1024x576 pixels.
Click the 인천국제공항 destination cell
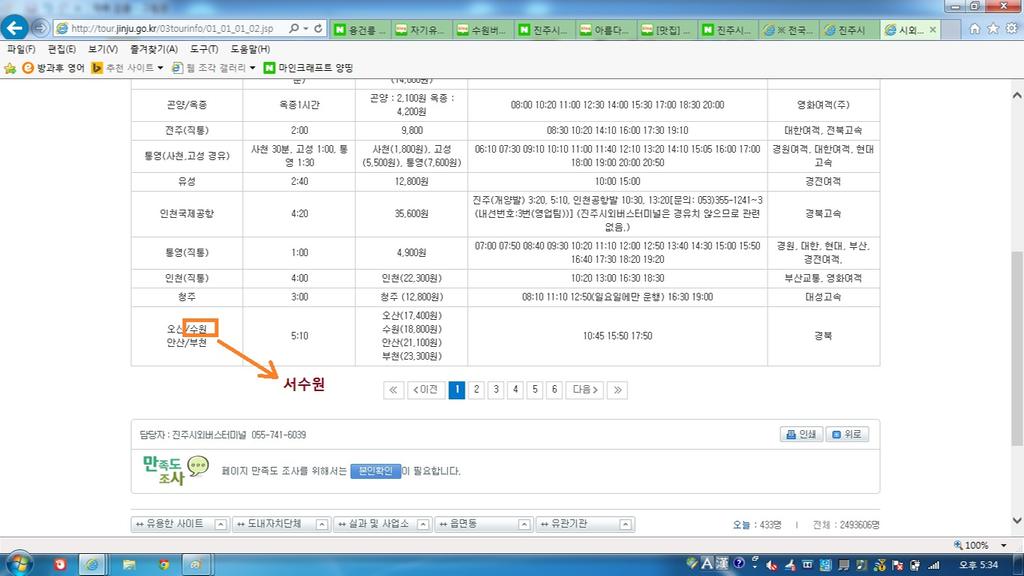(187, 214)
